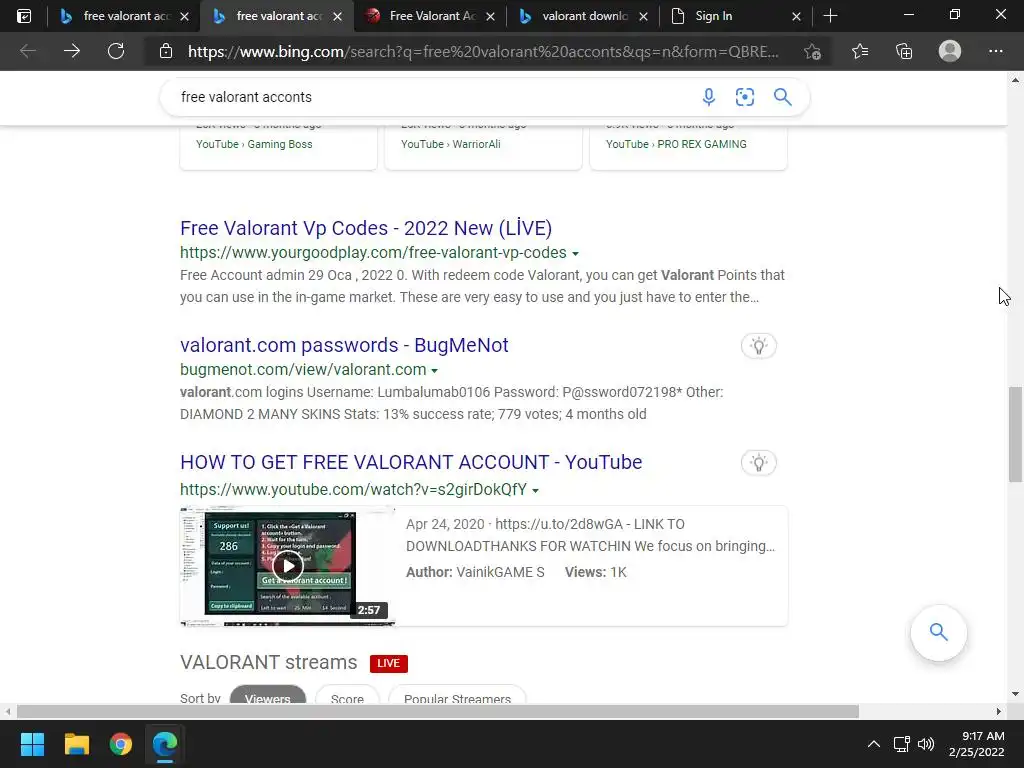1024x768 pixels.
Task: Open volume control tray icon
Action: pos(926,744)
